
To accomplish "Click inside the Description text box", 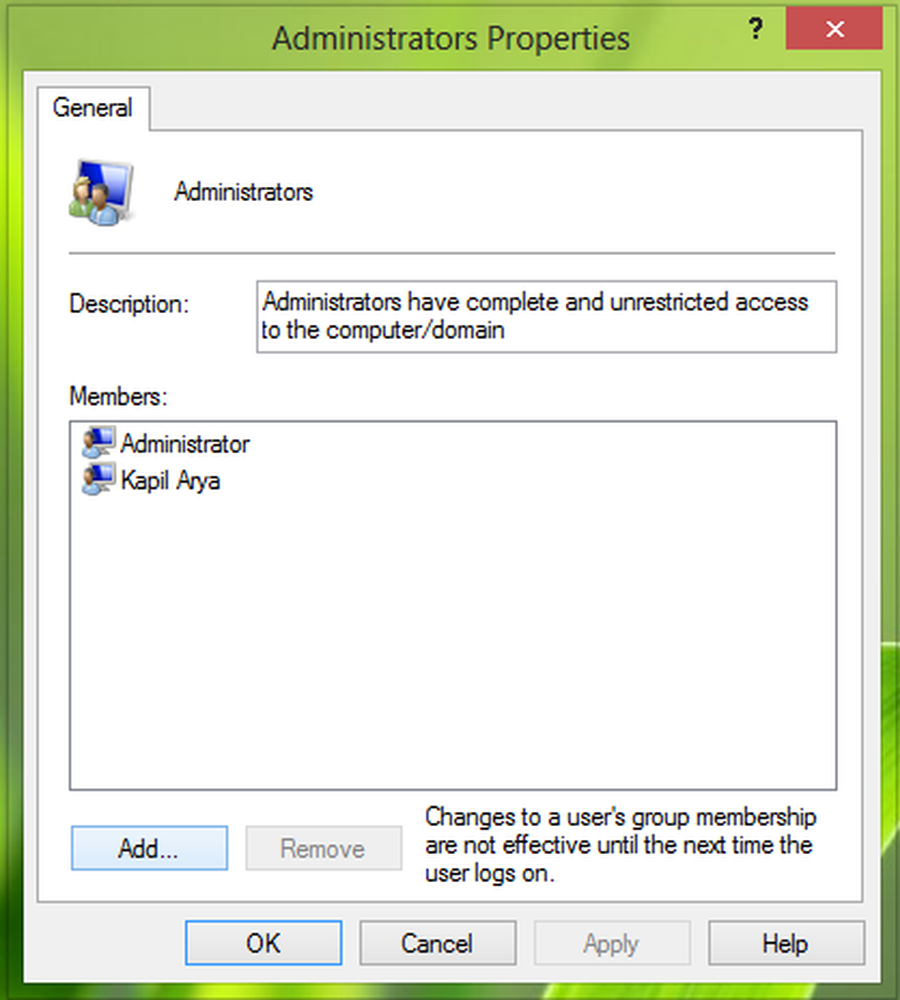I will (546, 316).
